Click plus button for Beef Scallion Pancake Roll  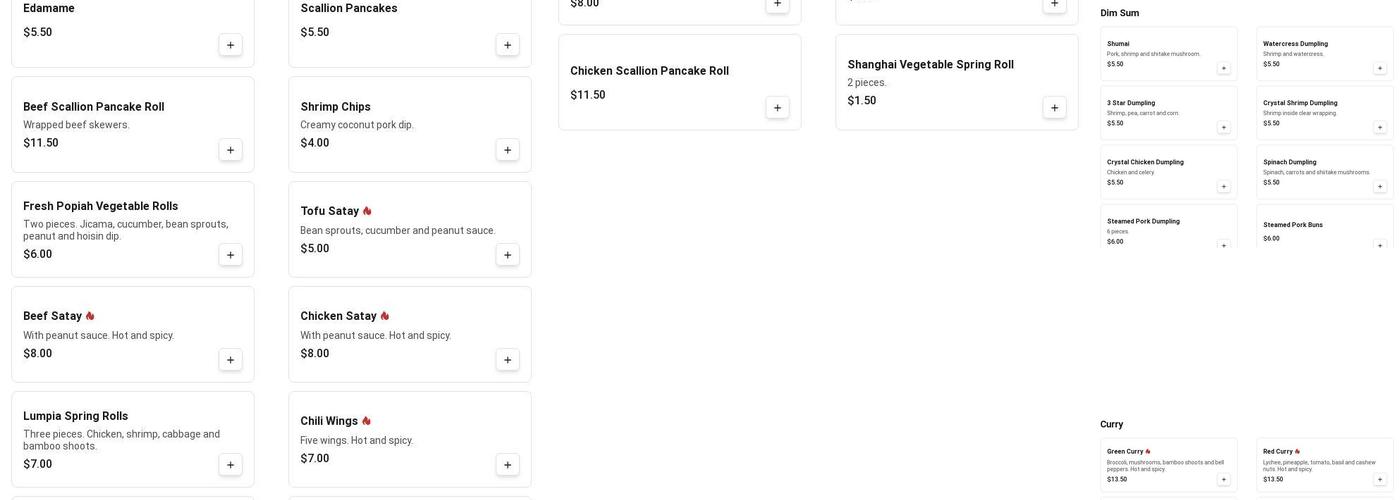(x=230, y=150)
